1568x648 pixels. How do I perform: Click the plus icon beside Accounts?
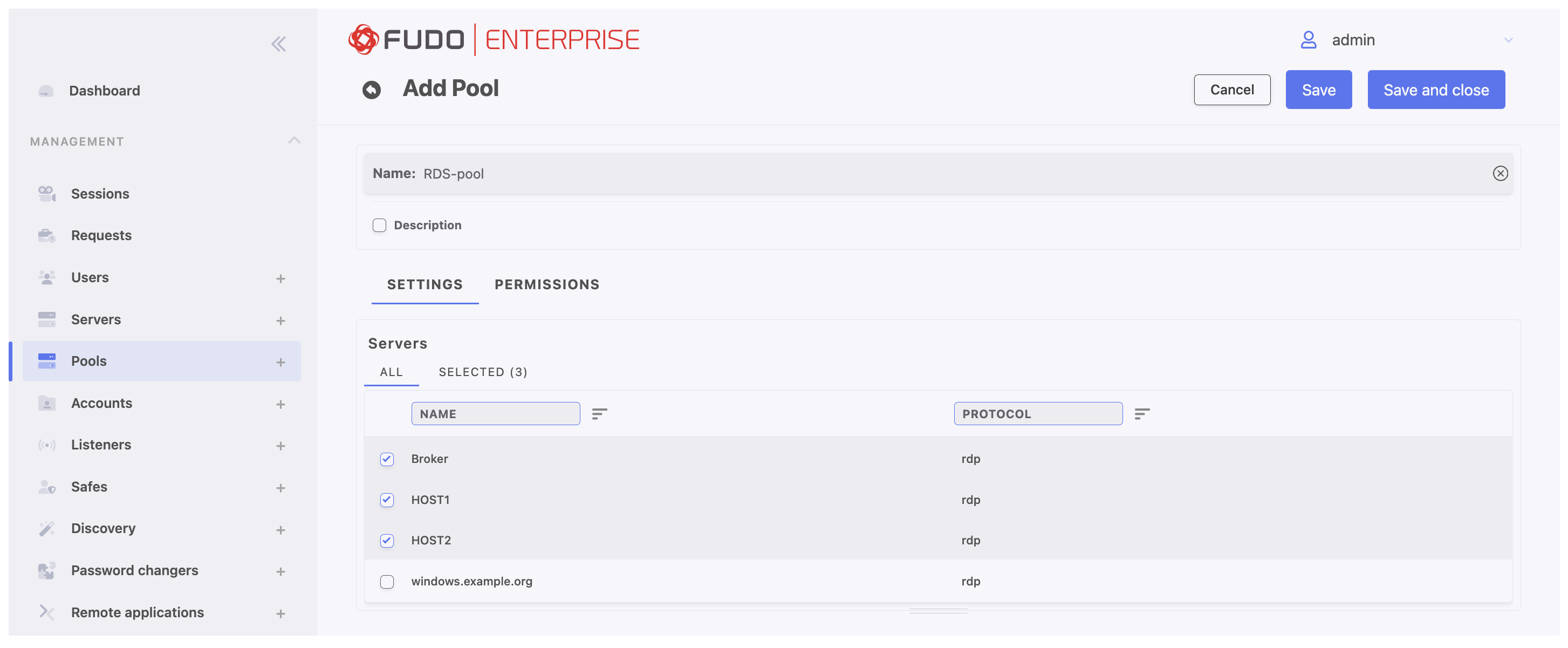point(280,404)
